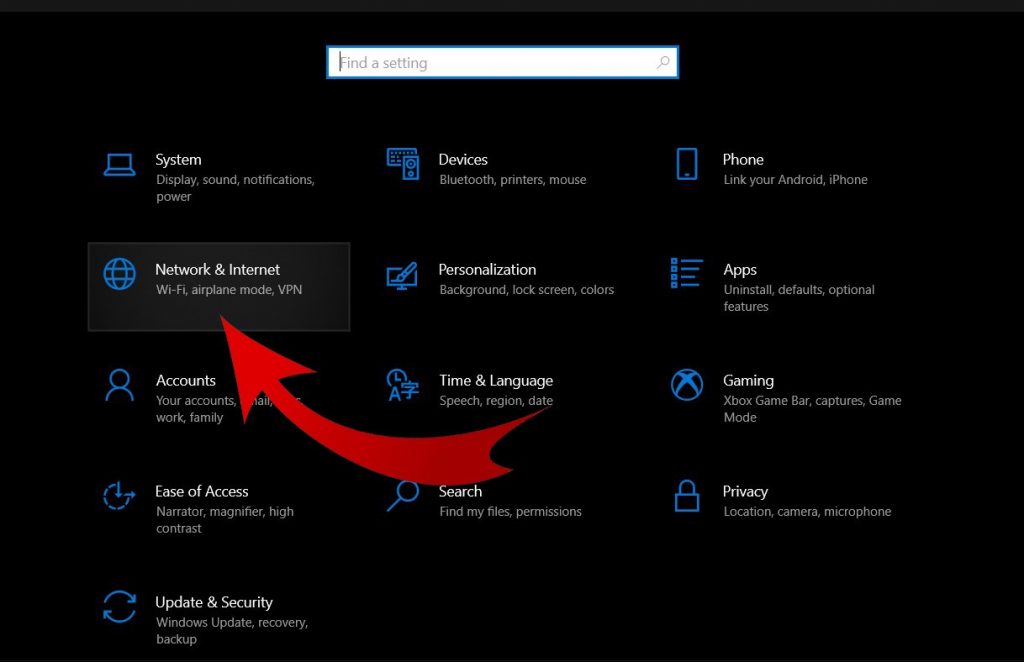Open Search settings title
The height and width of the screenshot is (662, 1024).
pos(460,491)
